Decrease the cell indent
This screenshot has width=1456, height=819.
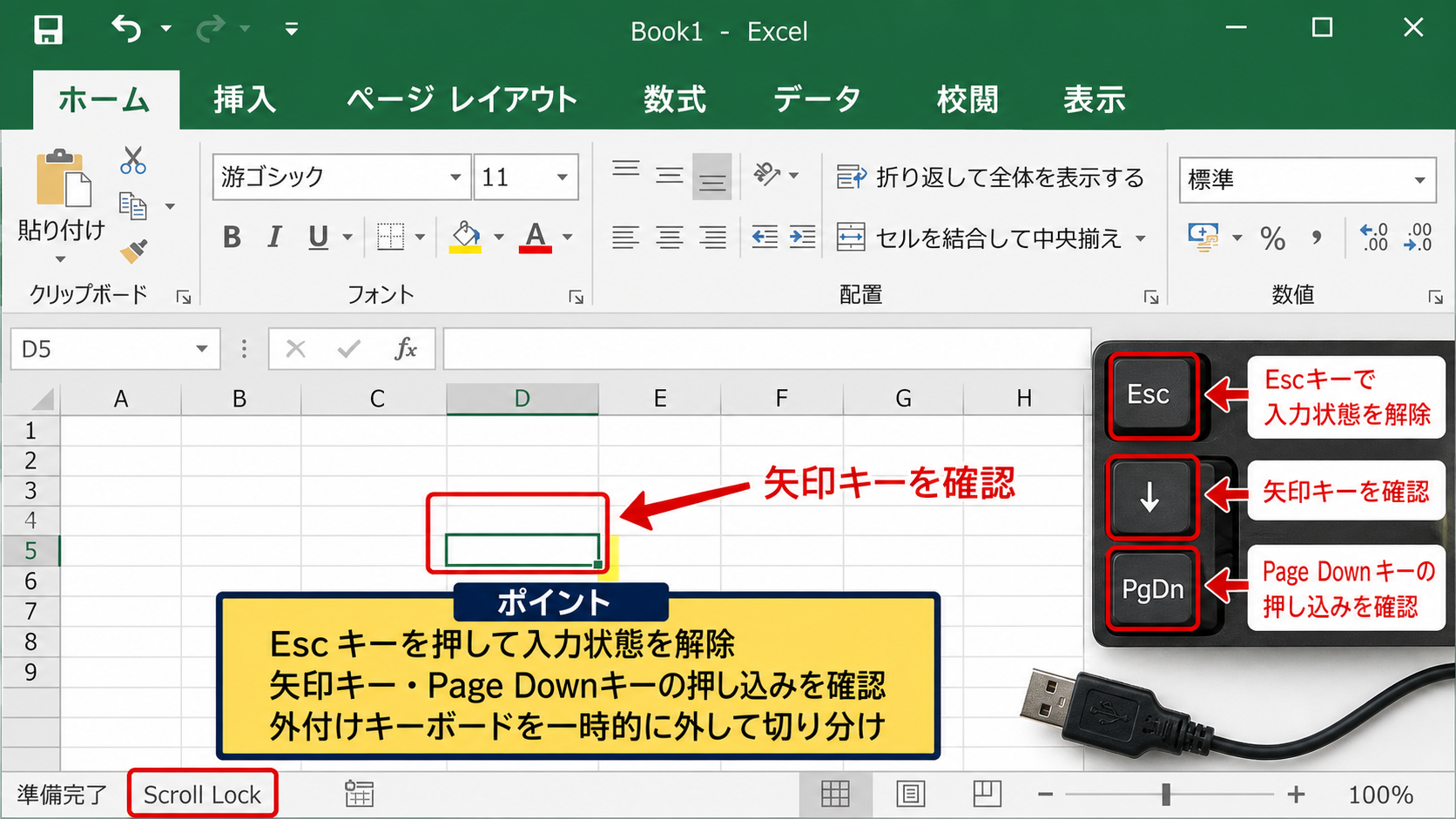coord(765,237)
